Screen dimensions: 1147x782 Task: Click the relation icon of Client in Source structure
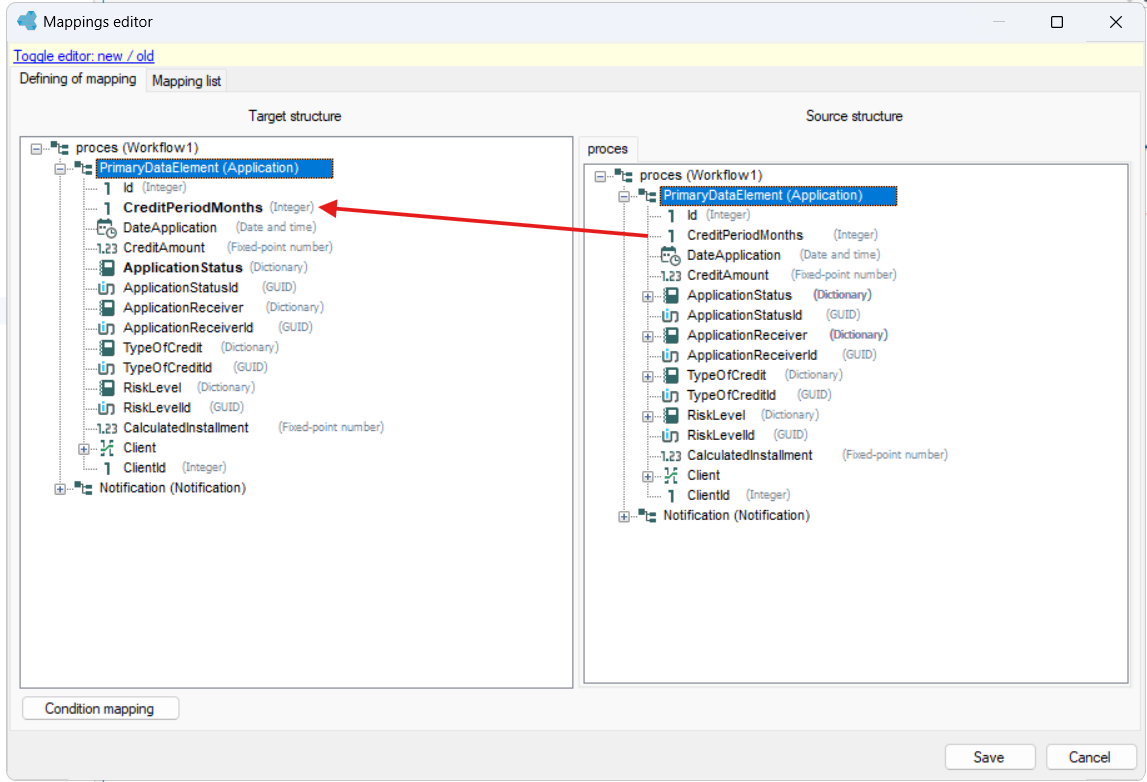coord(671,475)
